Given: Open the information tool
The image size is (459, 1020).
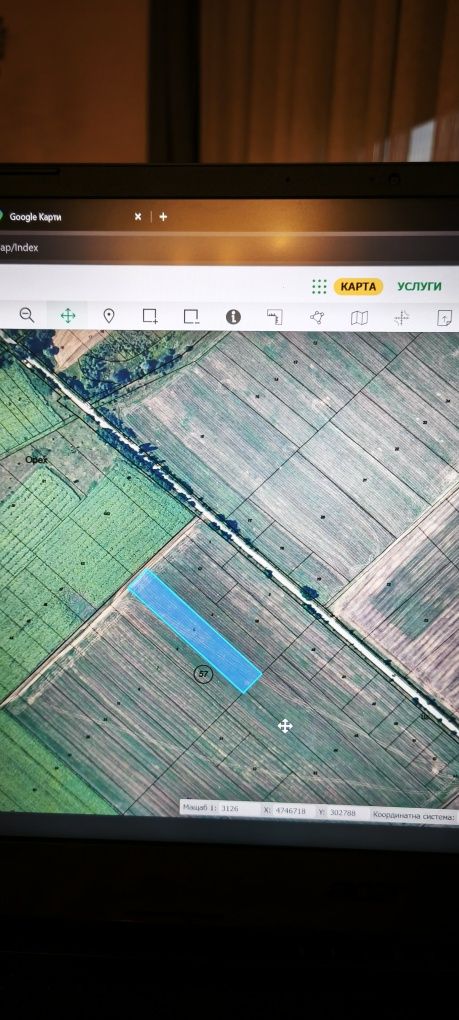Looking at the screenshot, I should click(x=233, y=317).
